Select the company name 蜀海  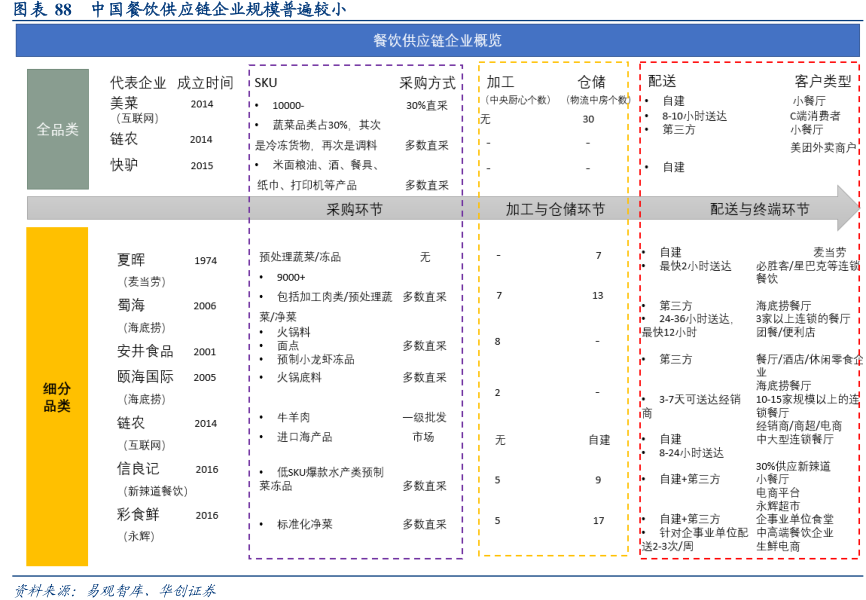[x=131, y=305]
